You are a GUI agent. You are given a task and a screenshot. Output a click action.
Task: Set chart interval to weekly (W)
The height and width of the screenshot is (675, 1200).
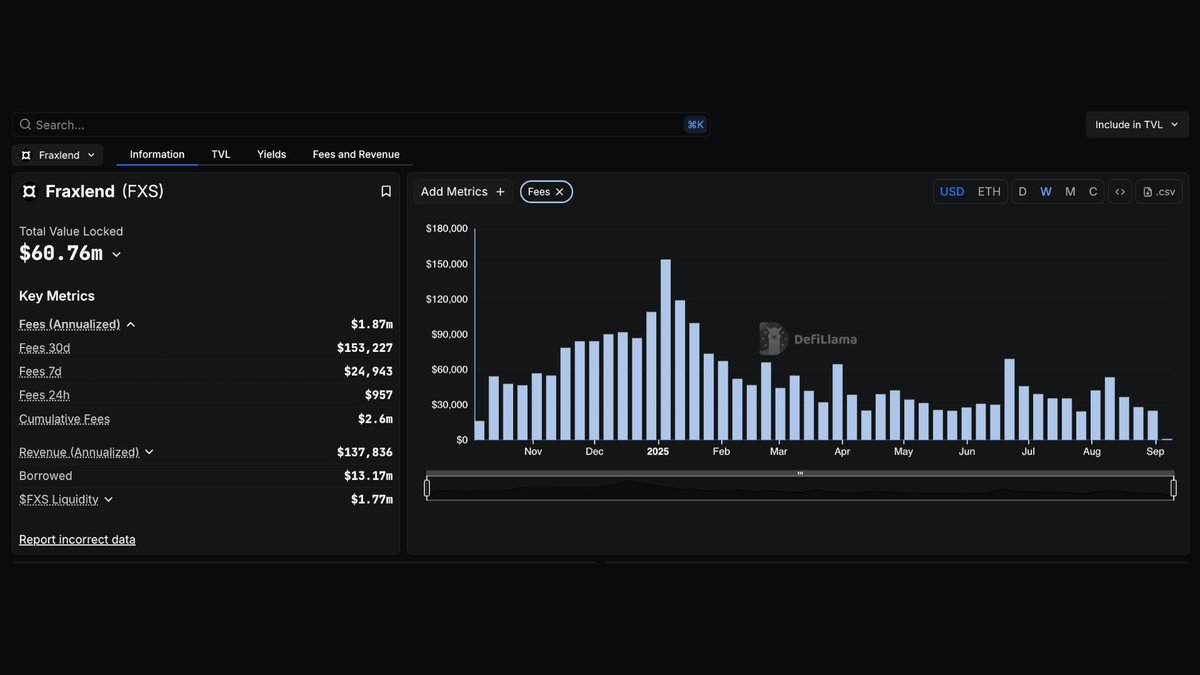pyautogui.click(x=1046, y=192)
